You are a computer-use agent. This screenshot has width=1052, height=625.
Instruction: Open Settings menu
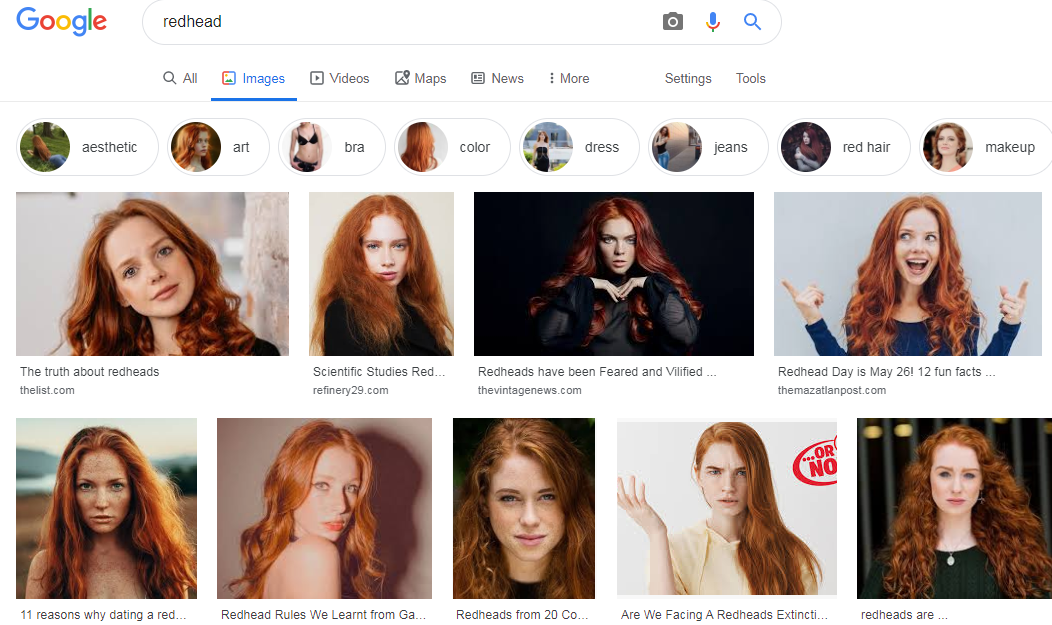tap(688, 78)
